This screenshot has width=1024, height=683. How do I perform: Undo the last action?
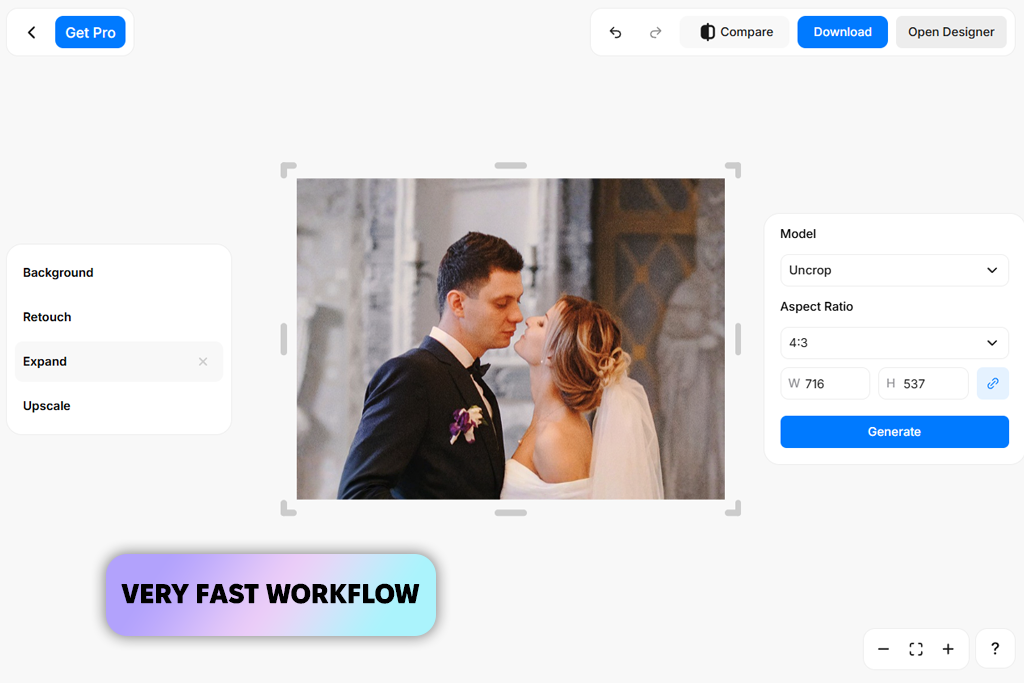click(615, 32)
